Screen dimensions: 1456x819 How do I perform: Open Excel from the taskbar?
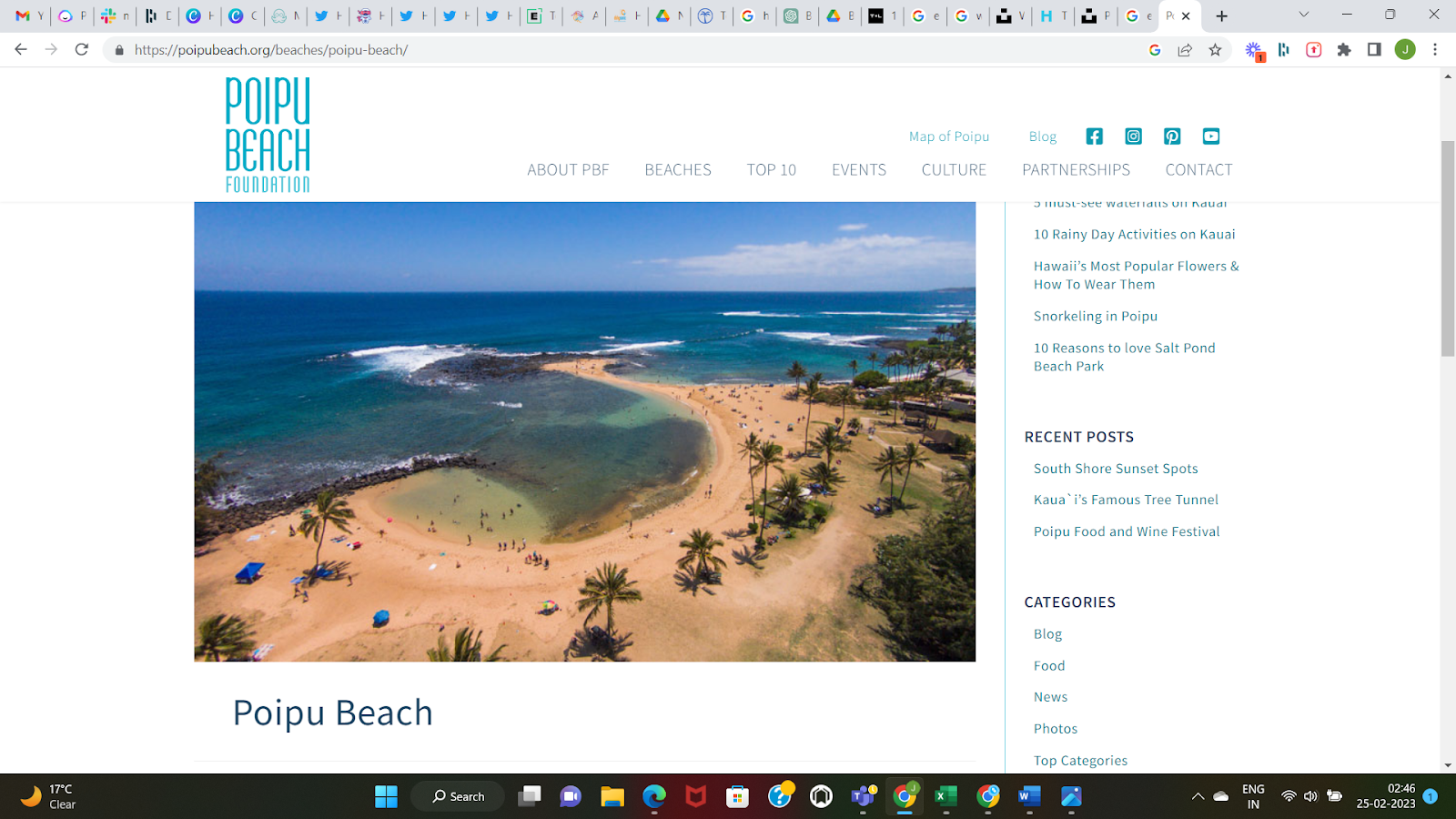coord(946,797)
